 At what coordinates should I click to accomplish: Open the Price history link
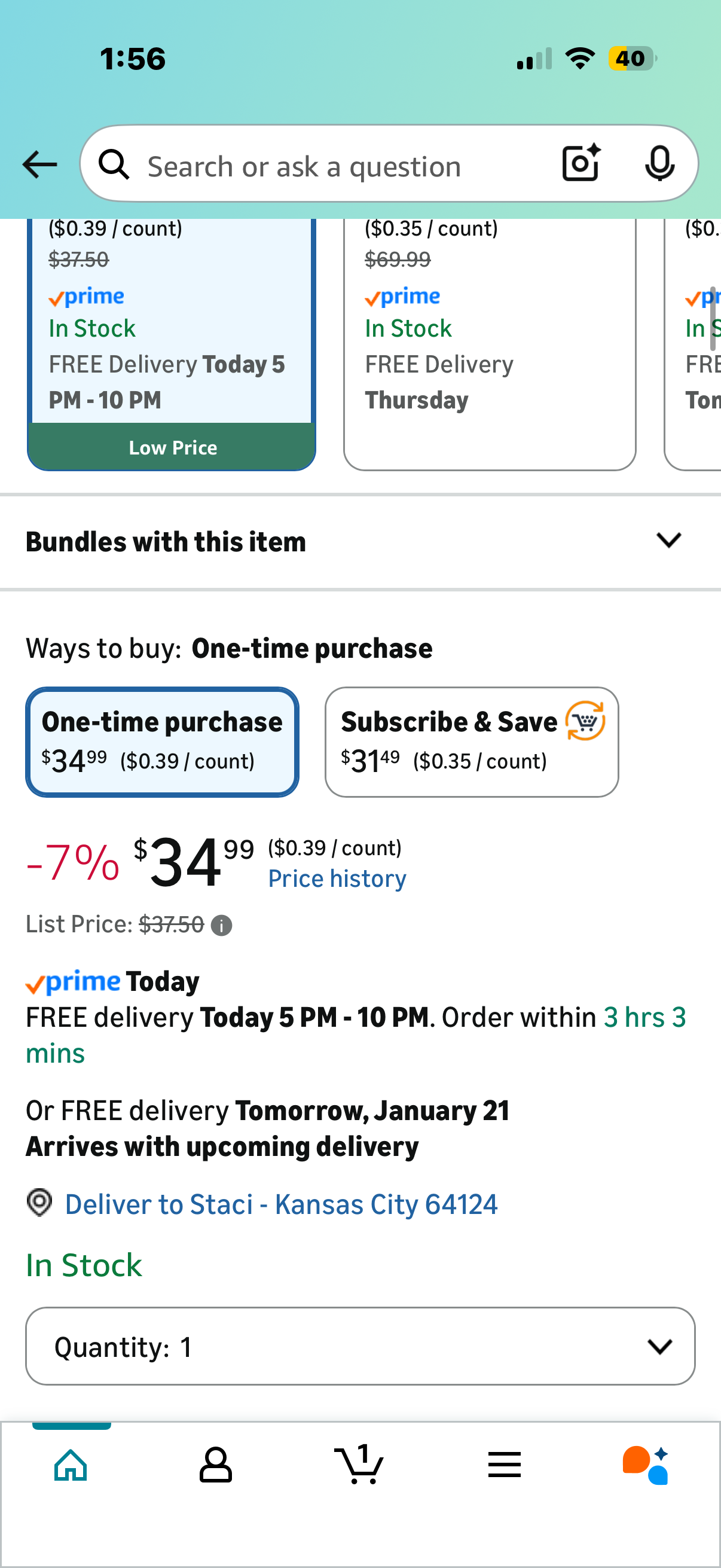pyautogui.click(x=337, y=879)
